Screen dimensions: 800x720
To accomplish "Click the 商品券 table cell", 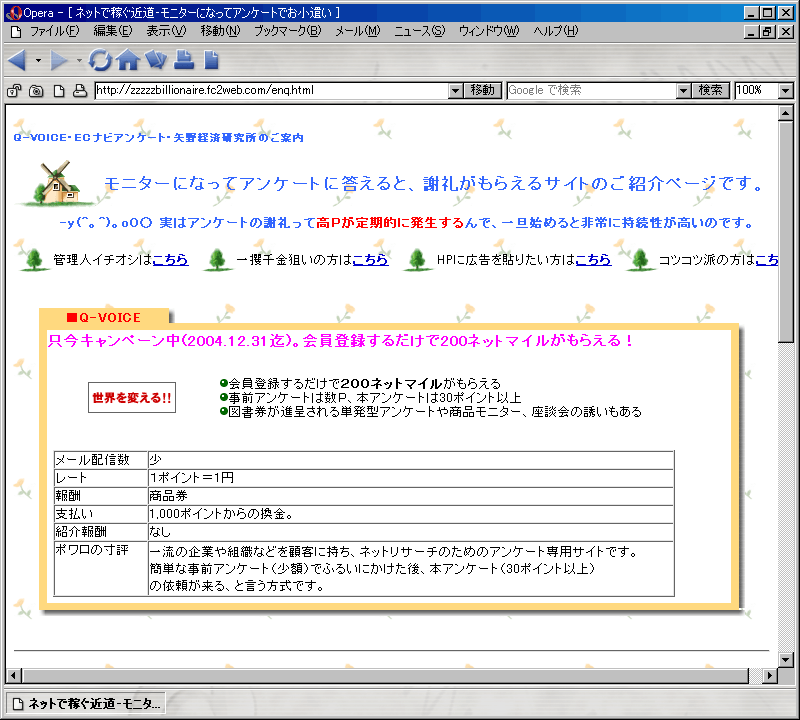I will point(411,496).
